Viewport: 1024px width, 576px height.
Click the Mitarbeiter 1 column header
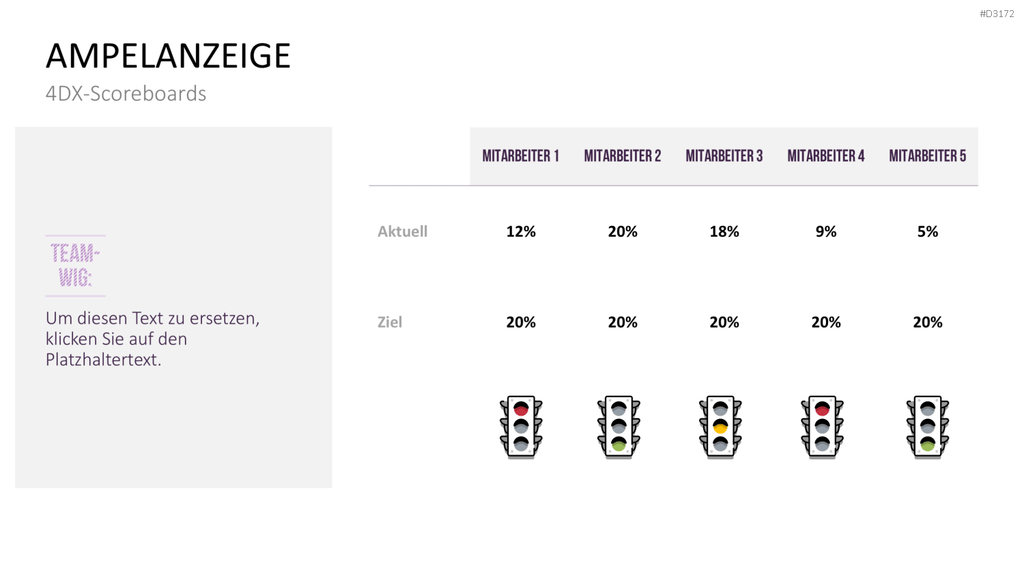point(520,156)
